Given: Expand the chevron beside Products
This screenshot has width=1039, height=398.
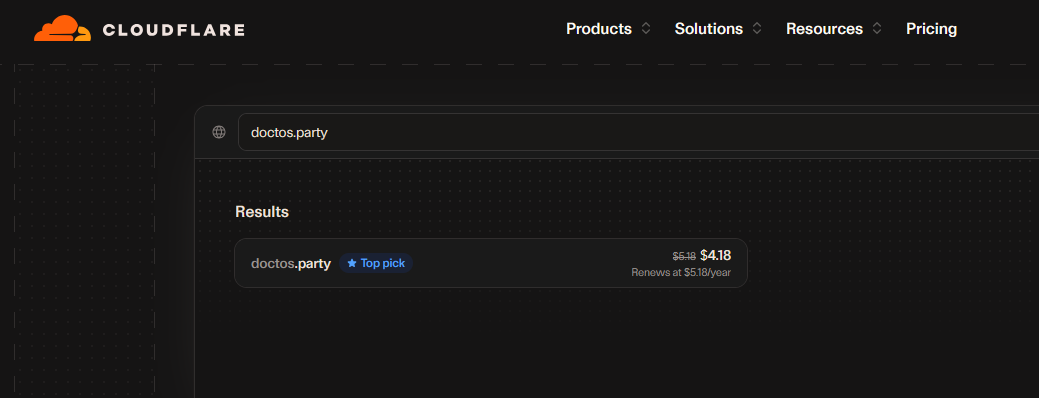Looking at the screenshot, I should click(x=646, y=29).
